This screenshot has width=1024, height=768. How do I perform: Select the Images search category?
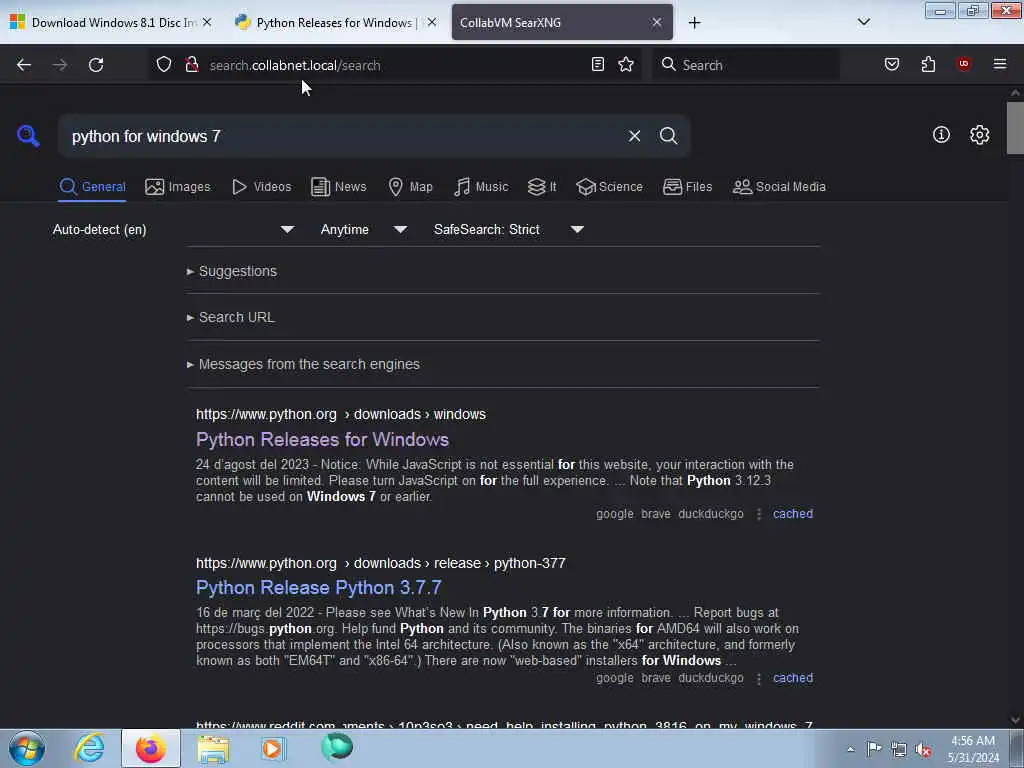tap(178, 187)
